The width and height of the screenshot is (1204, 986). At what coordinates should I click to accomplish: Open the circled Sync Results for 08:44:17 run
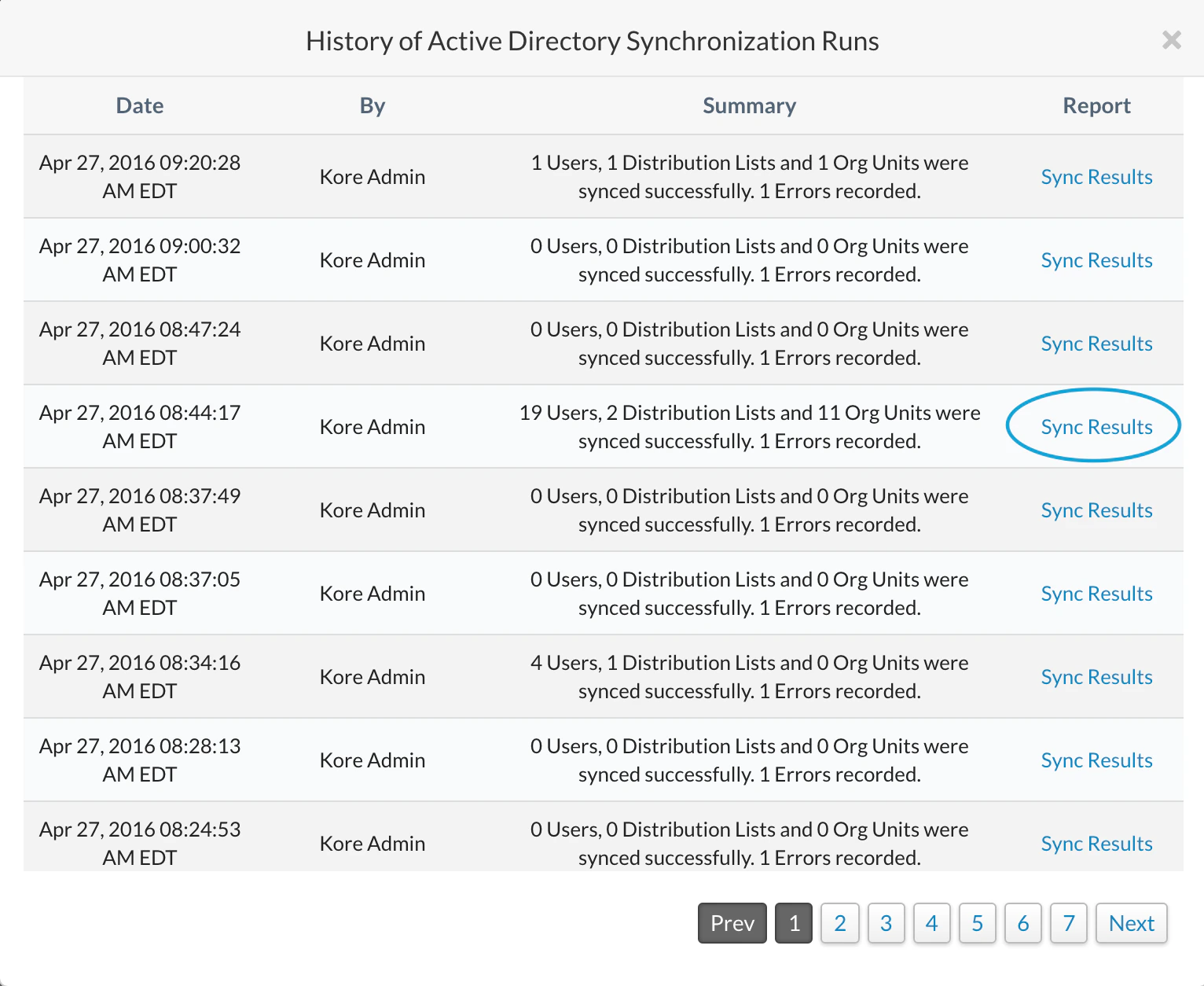tap(1096, 426)
